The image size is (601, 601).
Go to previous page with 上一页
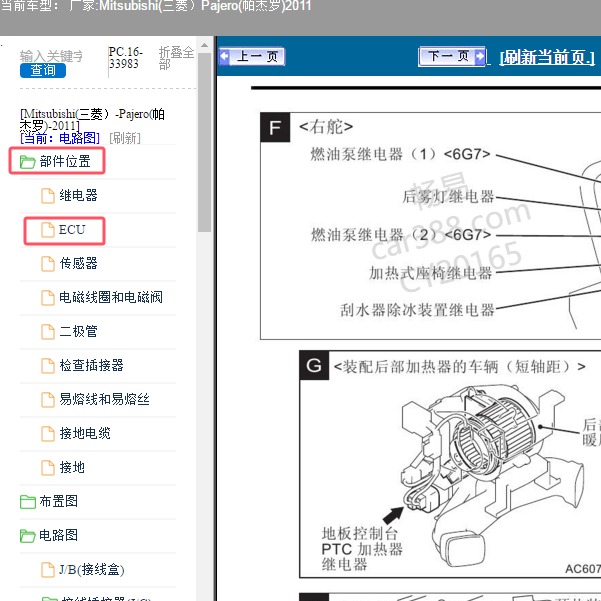click(251, 57)
